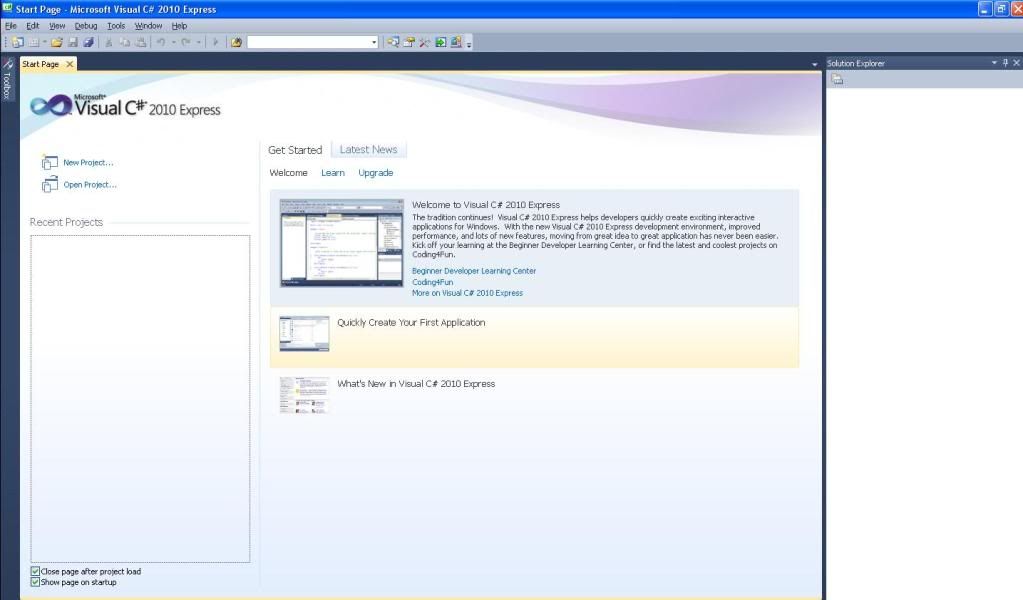Open the Coding4Fun link
The width and height of the screenshot is (1023, 600).
coord(433,282)
